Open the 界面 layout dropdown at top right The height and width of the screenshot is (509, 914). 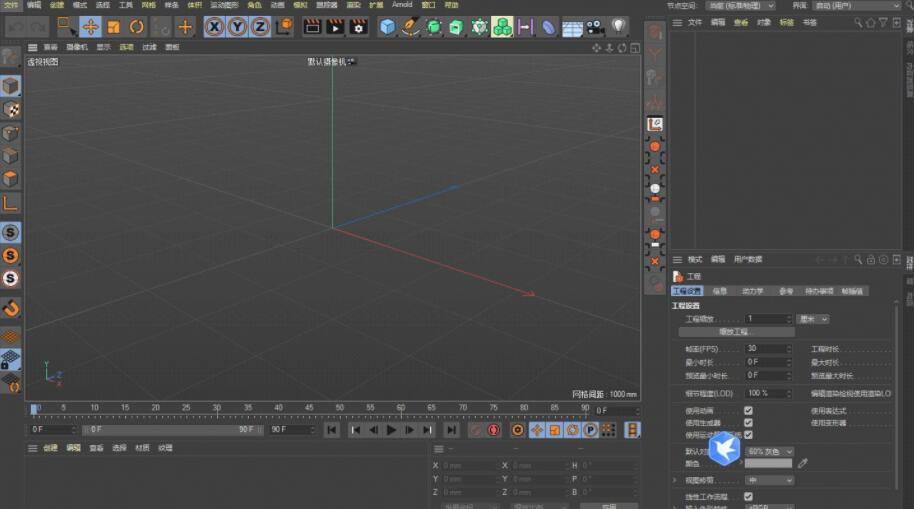pyautogui.click(x=857, y=5)
